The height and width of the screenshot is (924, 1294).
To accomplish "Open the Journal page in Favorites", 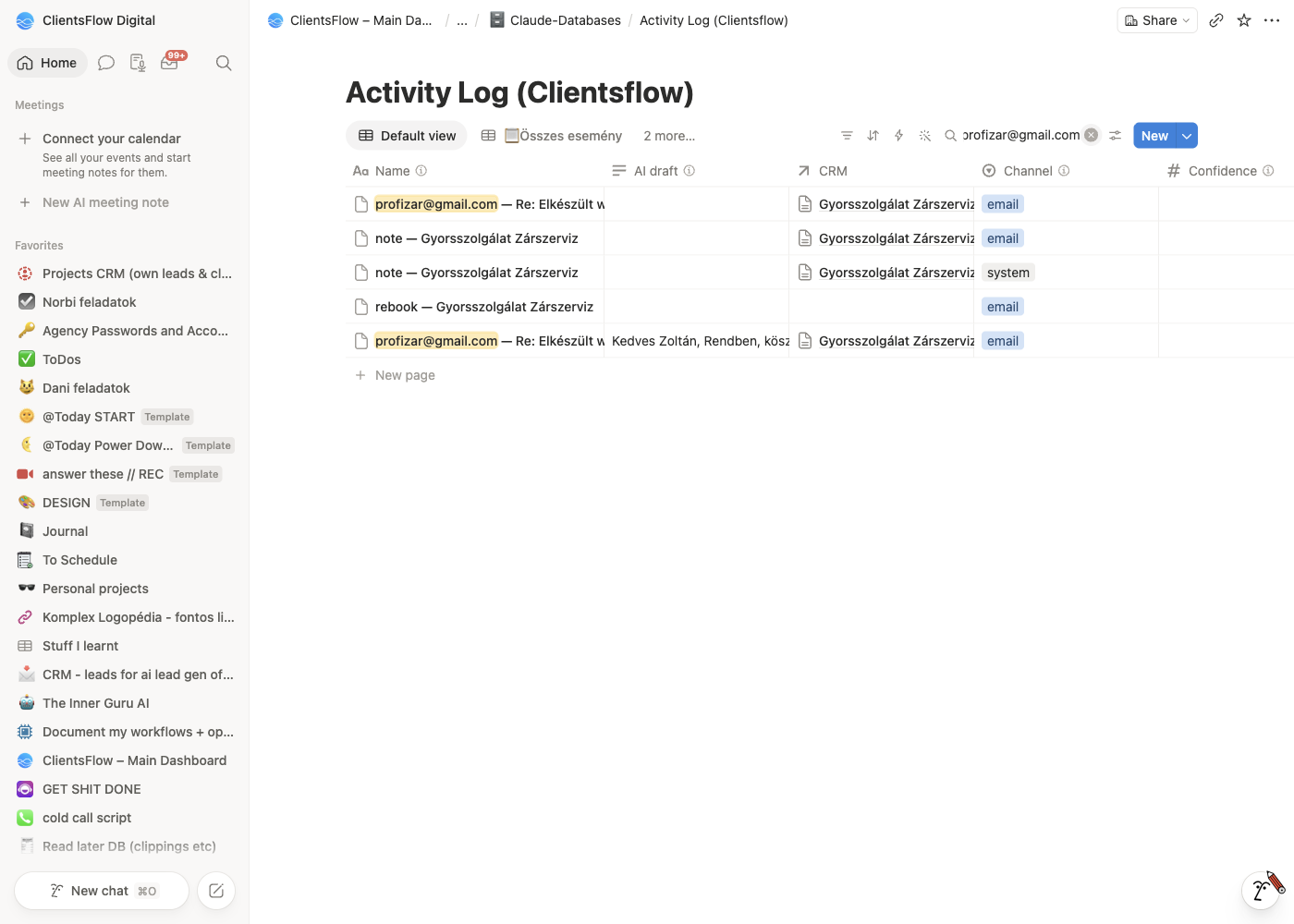I will (125, 531).
